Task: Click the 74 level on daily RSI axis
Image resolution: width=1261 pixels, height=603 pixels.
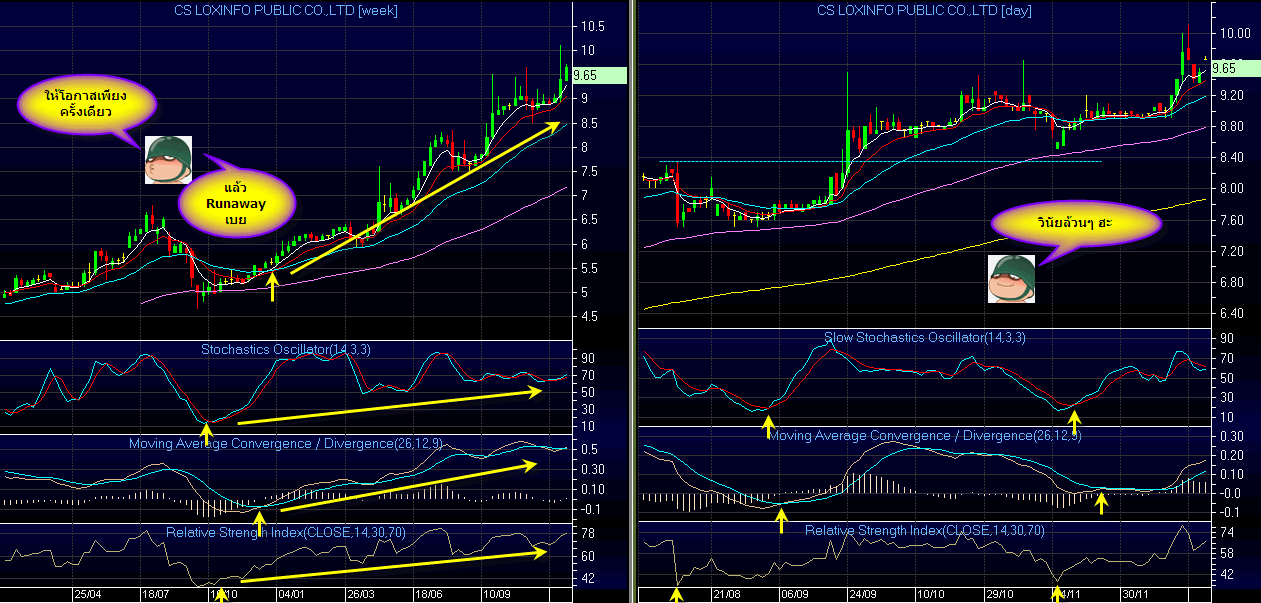Action: click(1228, 532)
